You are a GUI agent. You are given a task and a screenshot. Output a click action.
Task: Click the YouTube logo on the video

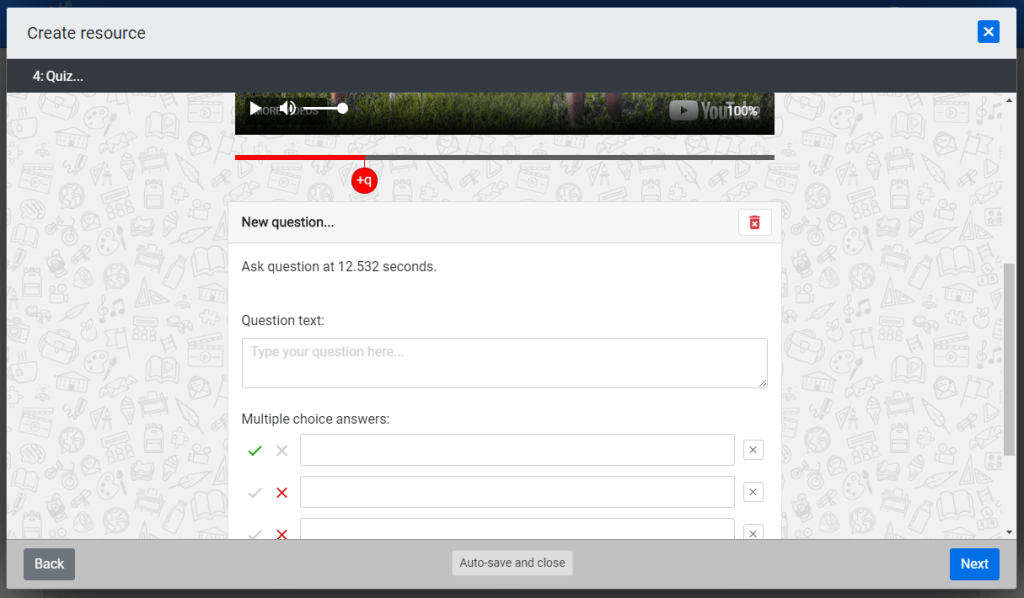click(698, 110)
